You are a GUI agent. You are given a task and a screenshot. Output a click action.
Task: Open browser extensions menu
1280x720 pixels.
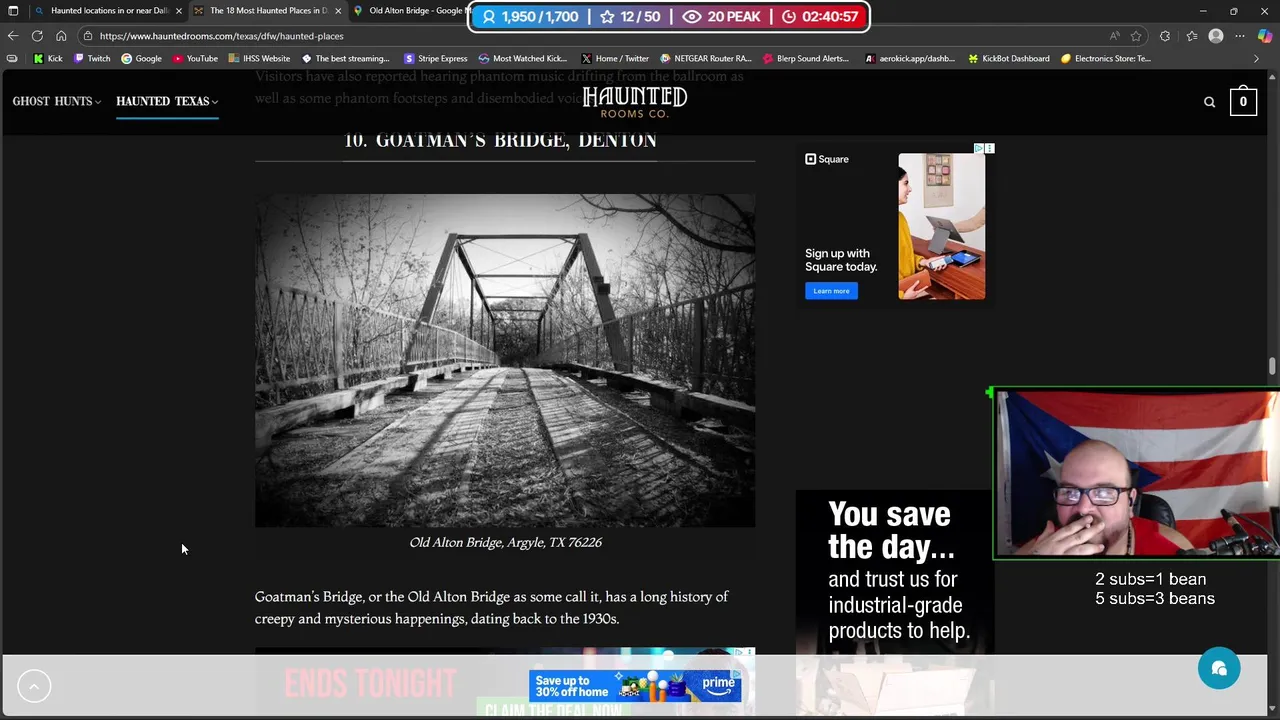click(x=1165, y=36)
